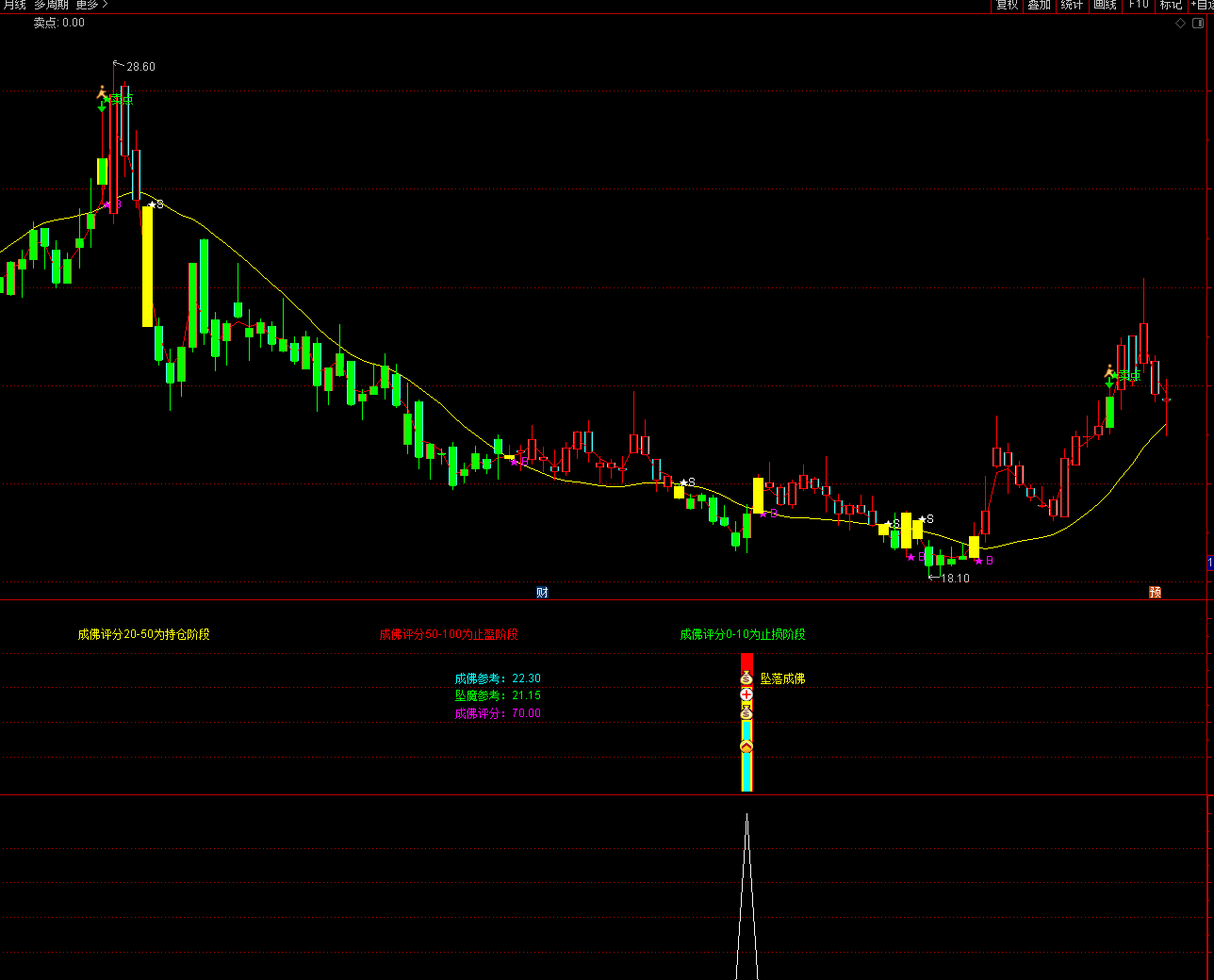Click the top money bag icon beside 坠落成佛
This screenshot has height=980, width=1214.
click(746, 678)
